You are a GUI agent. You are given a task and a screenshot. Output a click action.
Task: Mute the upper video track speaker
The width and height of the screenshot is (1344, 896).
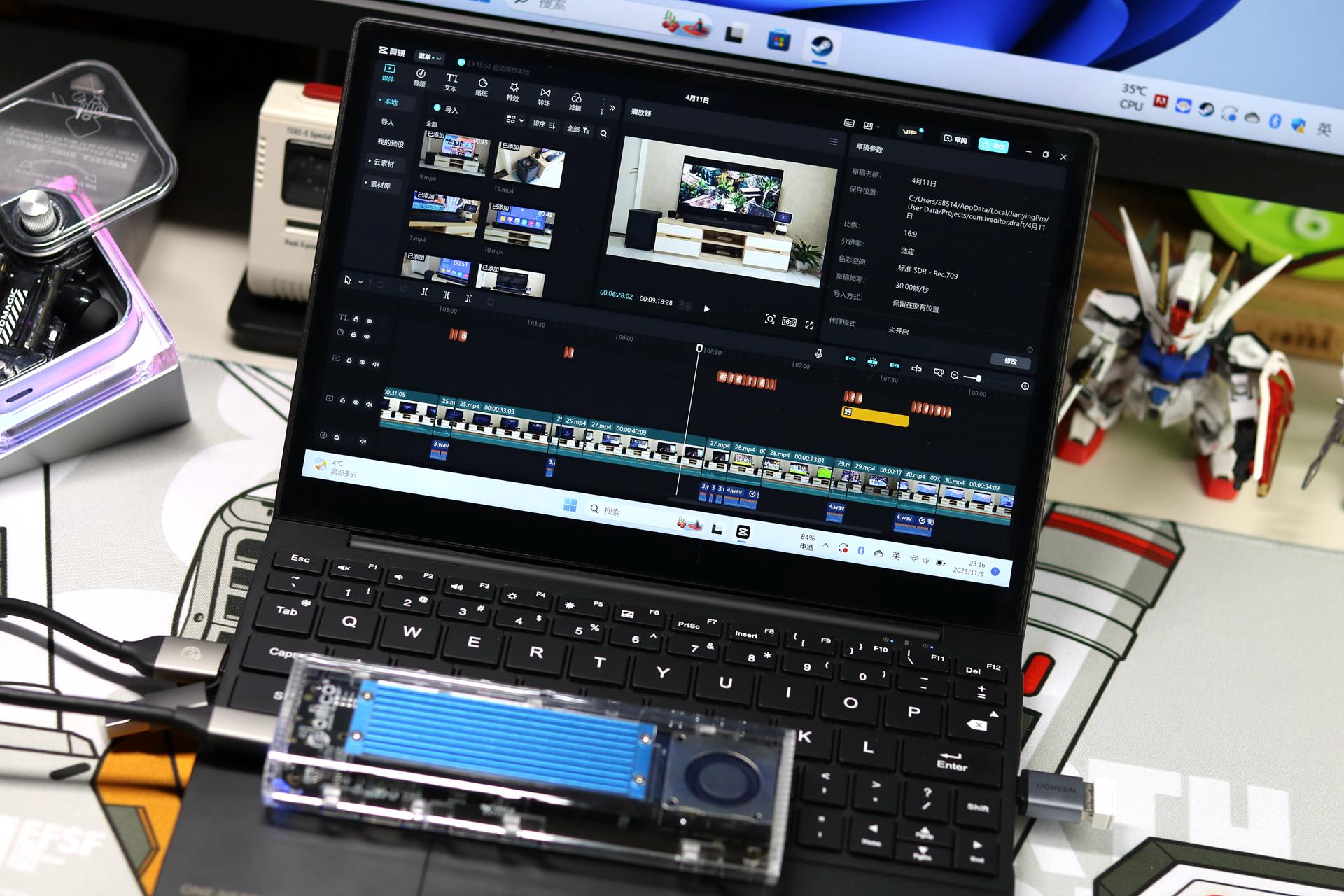pos(375,364)
